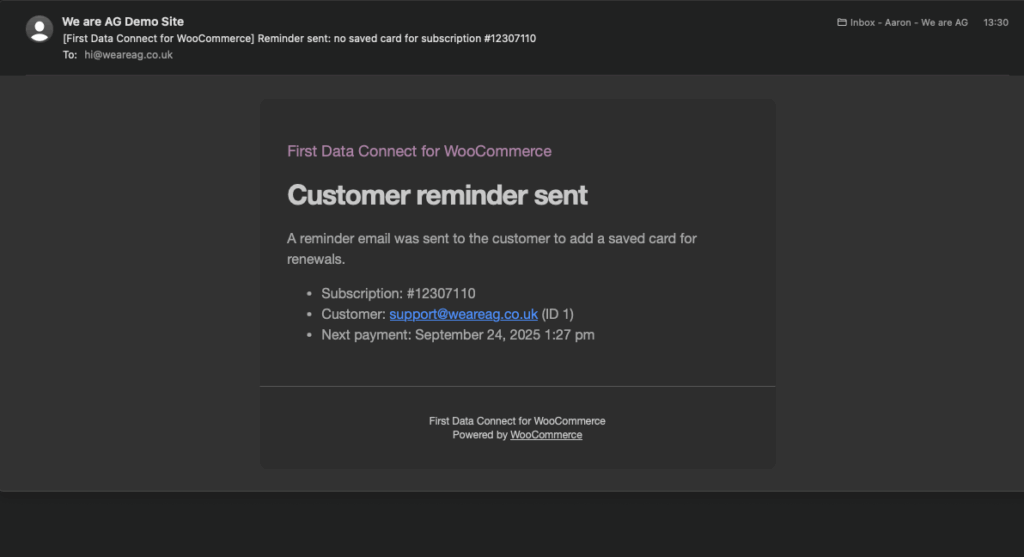Click the Next payment date line
The height and width of the screenshot is (557, 1024).
click(457, 335)
